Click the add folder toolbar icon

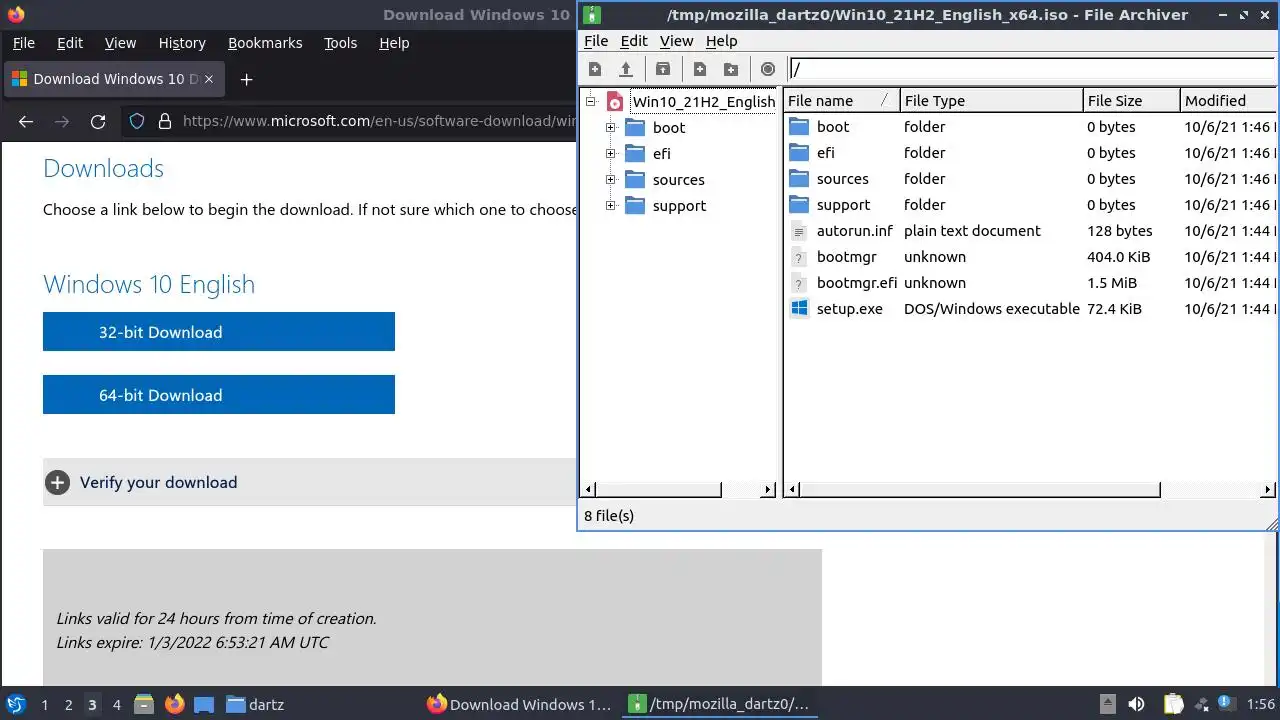[x=731, y=69]
